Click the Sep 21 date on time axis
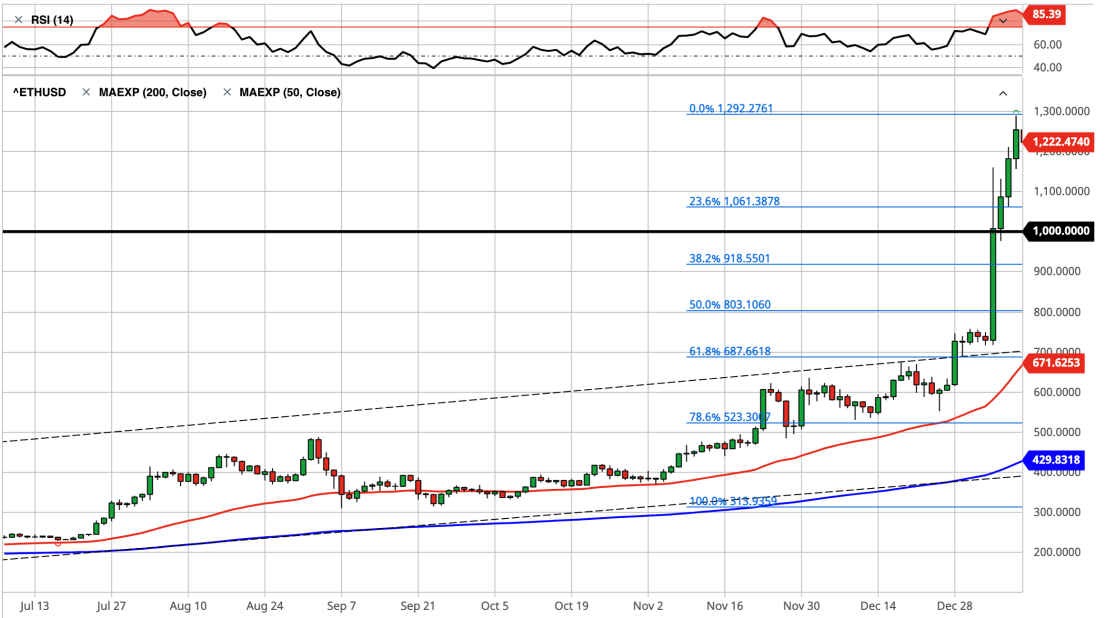1106x618 pixels. [x=418, y=606]
